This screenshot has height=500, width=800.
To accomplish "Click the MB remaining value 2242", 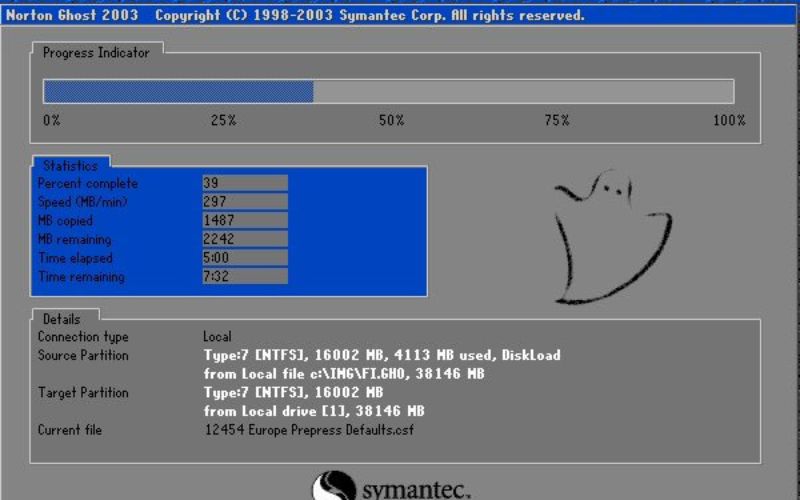I will (x=245, y=239).
